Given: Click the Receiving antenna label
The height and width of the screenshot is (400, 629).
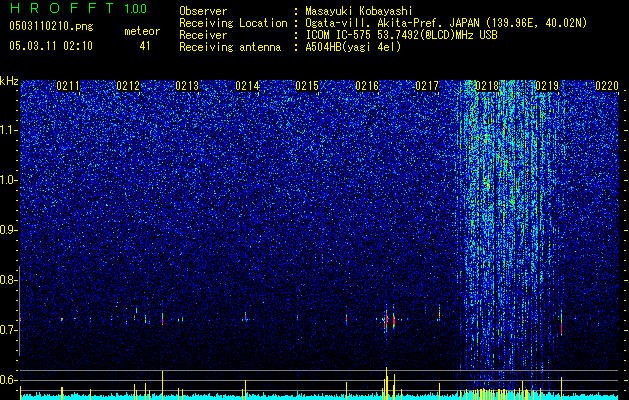Looking at the screenshot, I should [x=230, y=47].
